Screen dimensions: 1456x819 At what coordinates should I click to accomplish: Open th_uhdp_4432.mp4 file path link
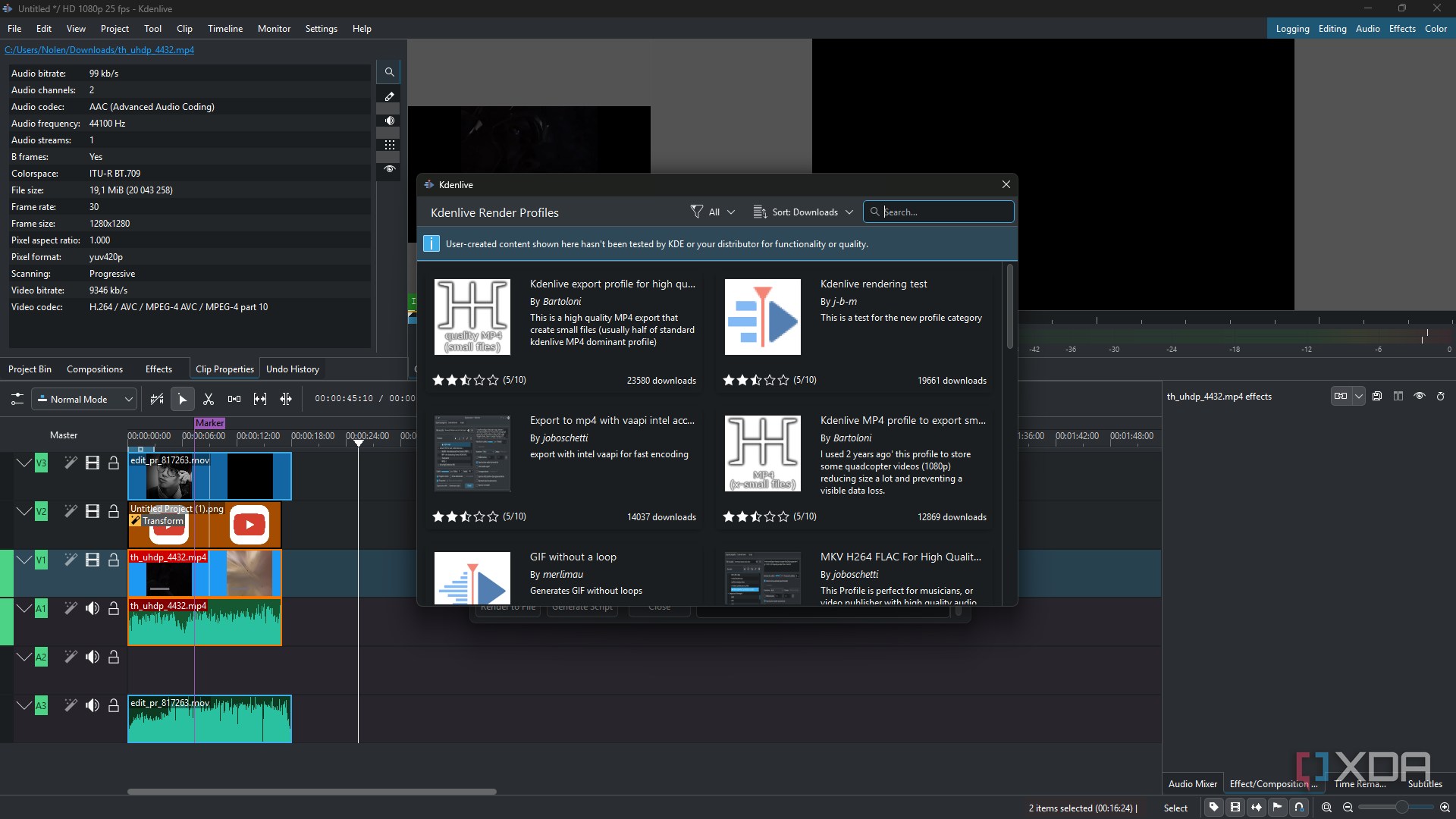tap(99, 49)
